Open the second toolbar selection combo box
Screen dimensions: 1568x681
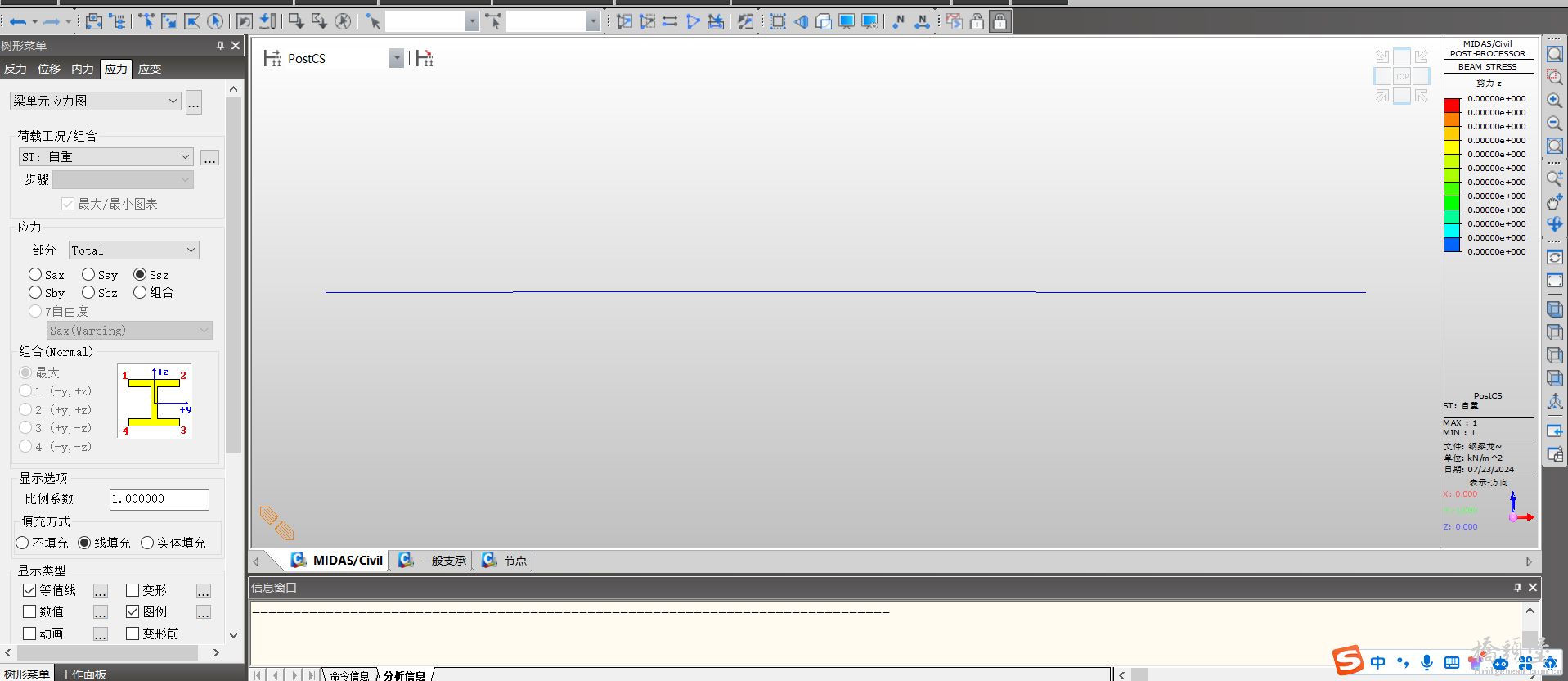point(553,21)
